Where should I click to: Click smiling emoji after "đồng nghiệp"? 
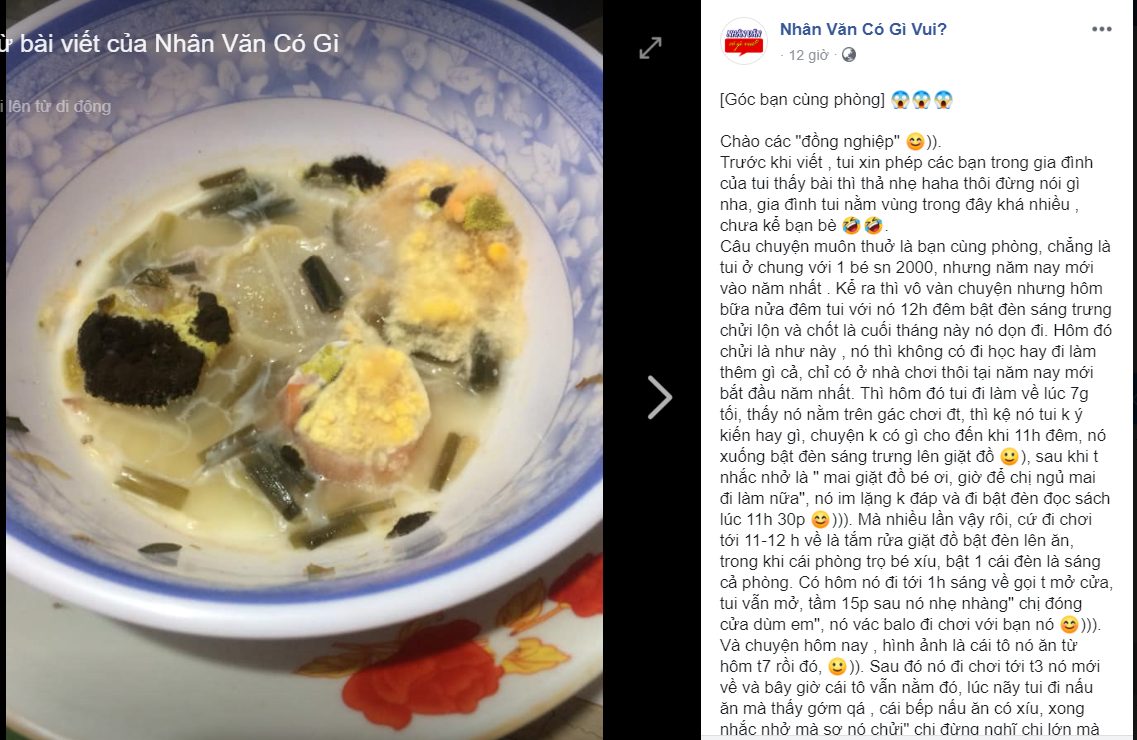pyautogui.click(x=915, y=141)
